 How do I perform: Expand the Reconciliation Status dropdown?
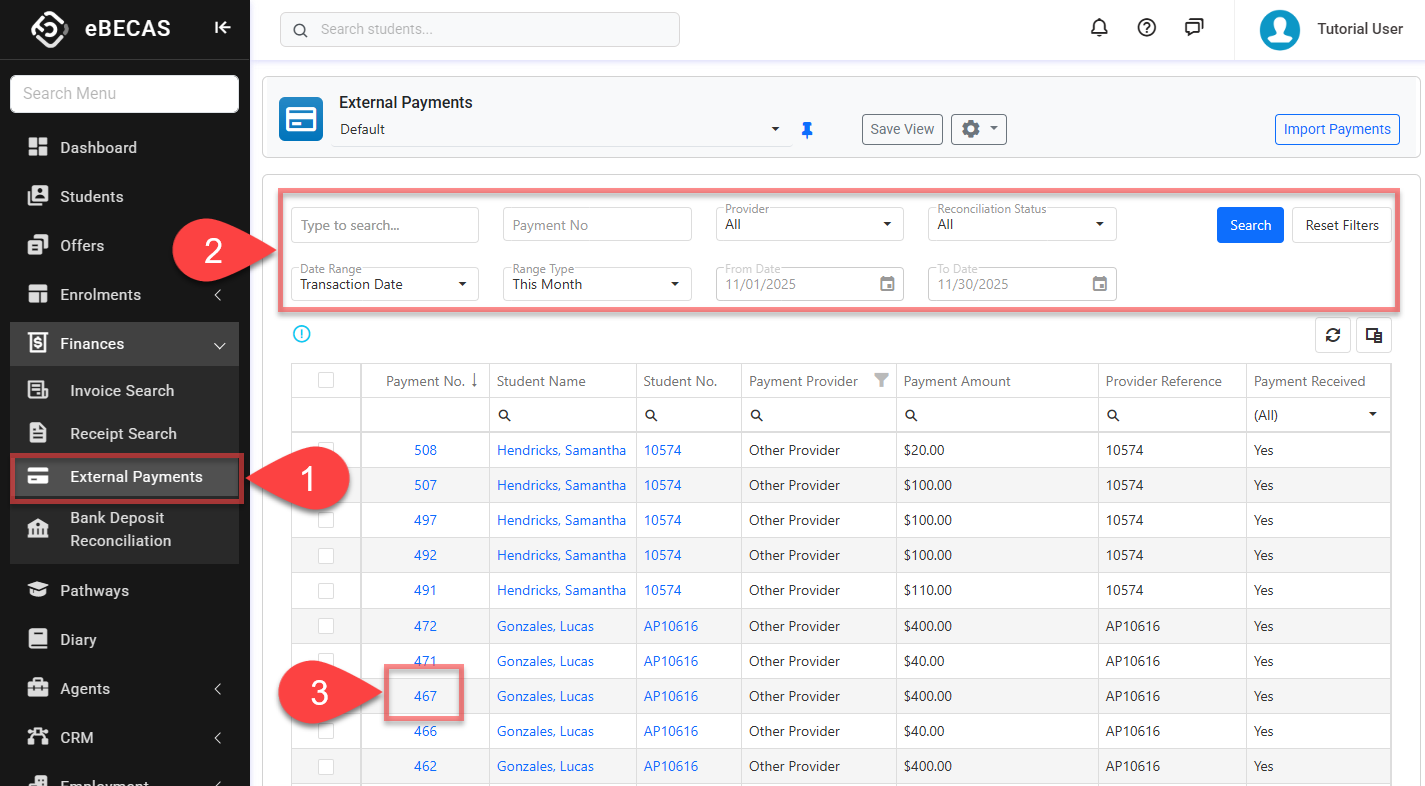[1021, 225]
